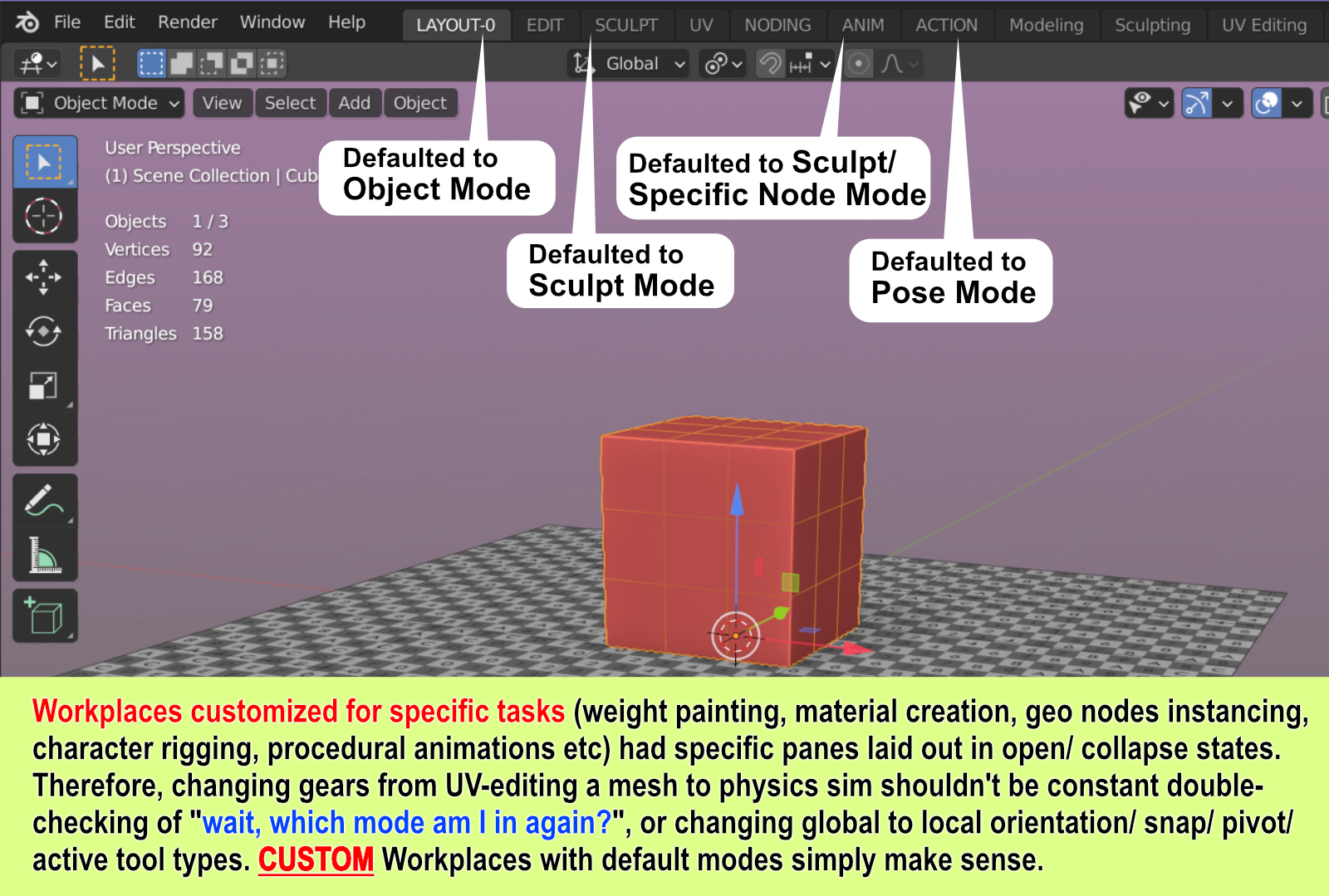Toggle Show Overlays button
Viewport: 1329px width, 896px height.
click(1267, 103)
